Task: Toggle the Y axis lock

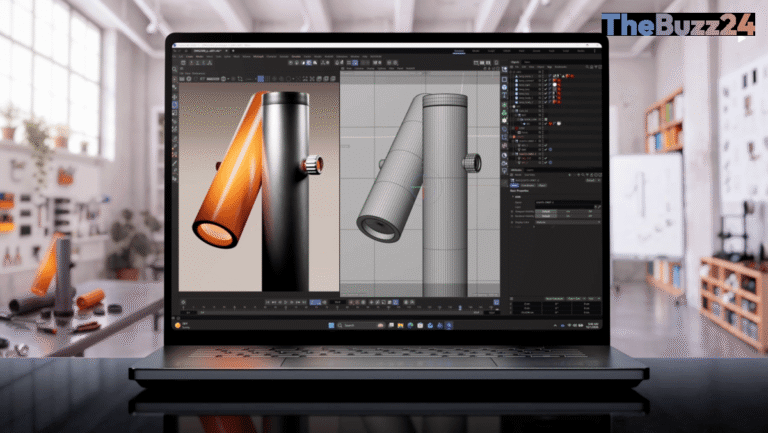Action: (197, 63)
